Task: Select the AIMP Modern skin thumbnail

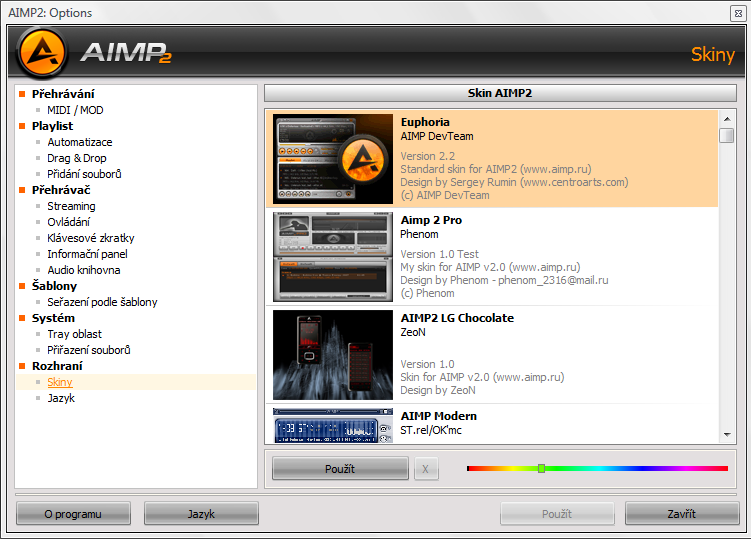Action: pos(332,425)
